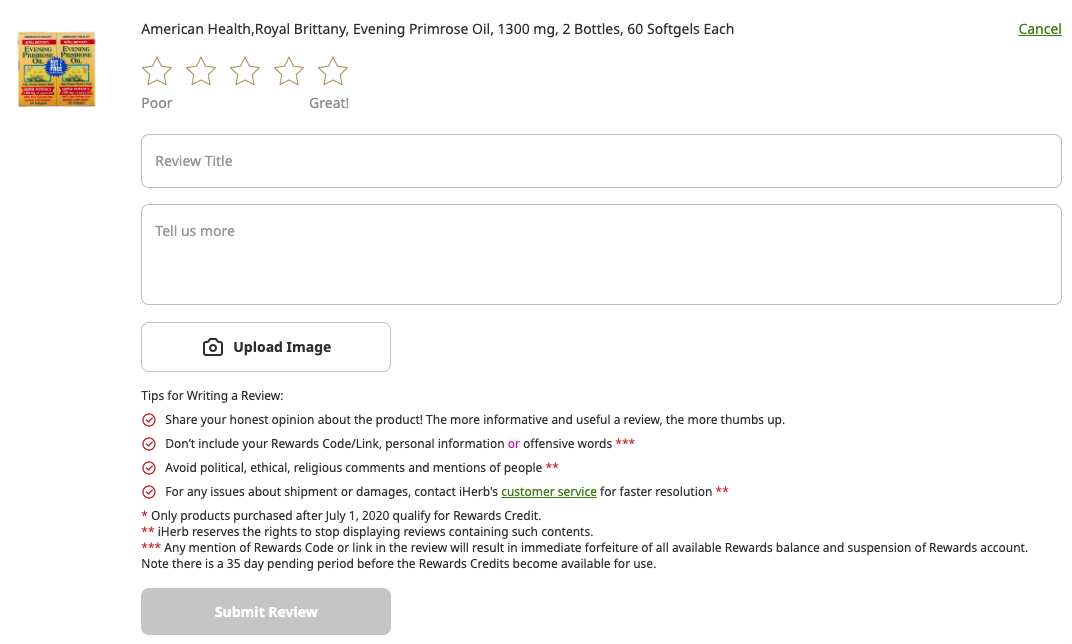Select the fifth star for Great
The height and width of the screenshot is (644, 1072).
[x=333, y=71]
